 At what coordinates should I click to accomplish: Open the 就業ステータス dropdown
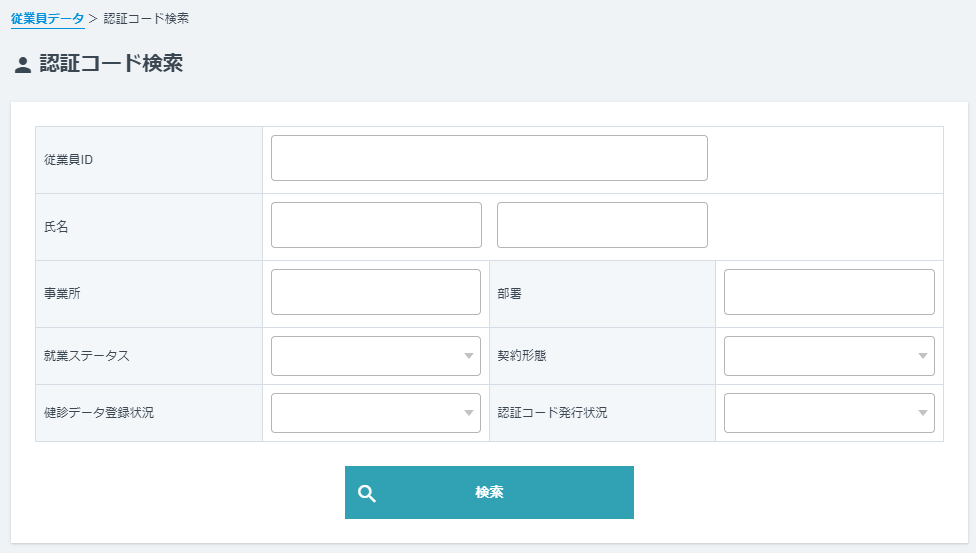point(376,356)
